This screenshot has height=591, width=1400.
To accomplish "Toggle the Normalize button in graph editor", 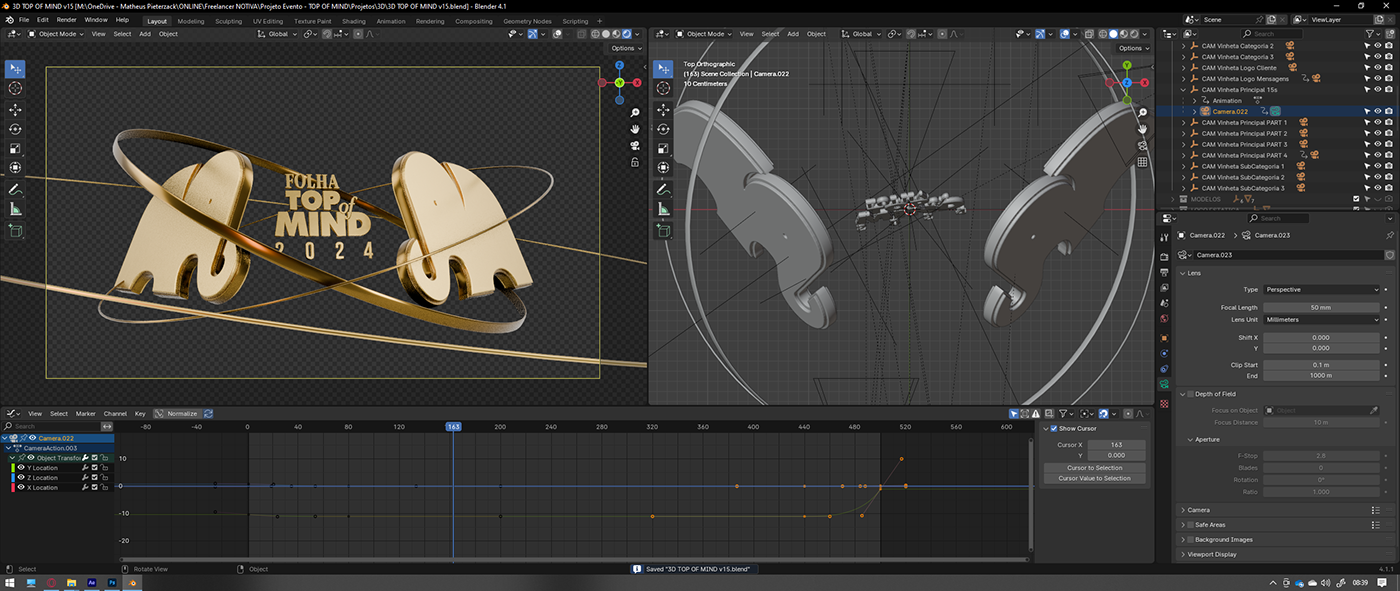I will coord(177,414).
